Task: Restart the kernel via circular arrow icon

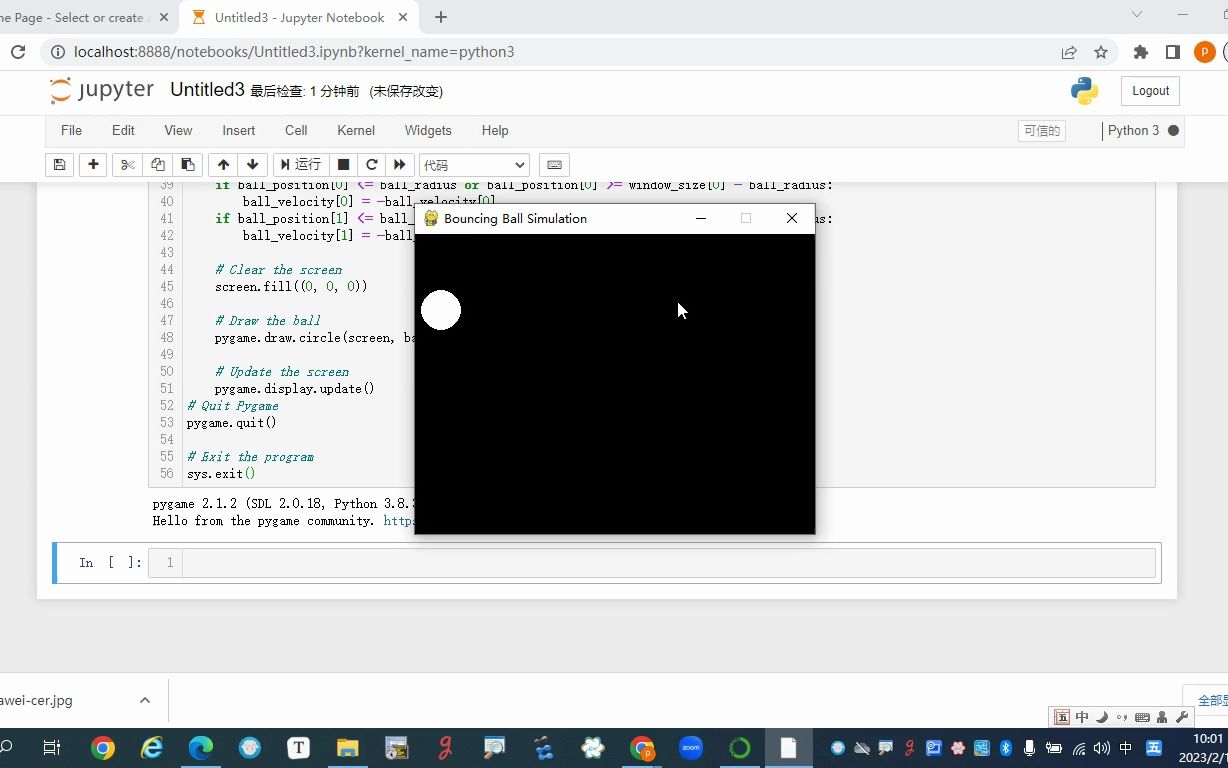Action: [371, 164]
